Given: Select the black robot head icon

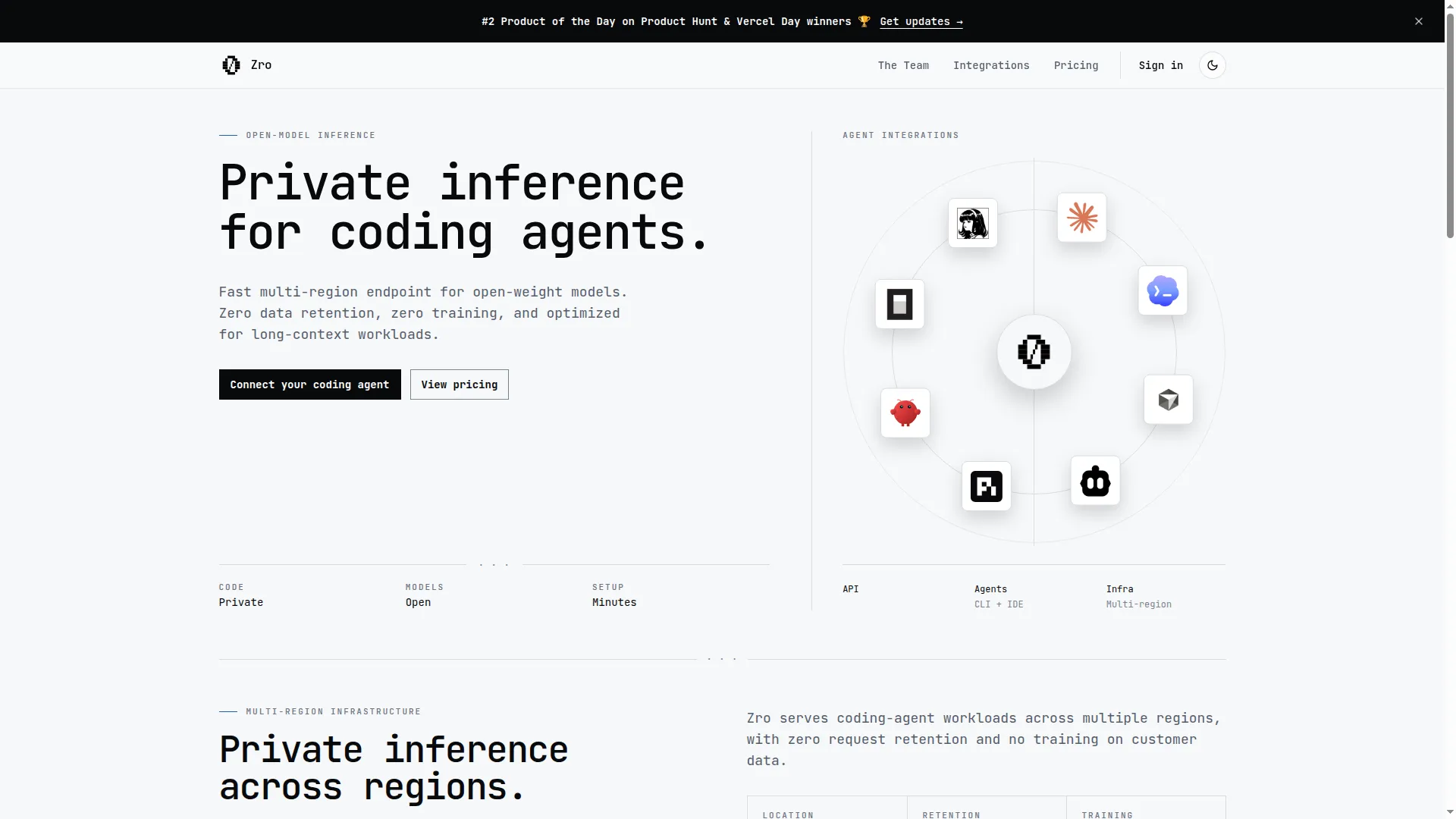Looking at the screenshot, I should click(1095, 481).
